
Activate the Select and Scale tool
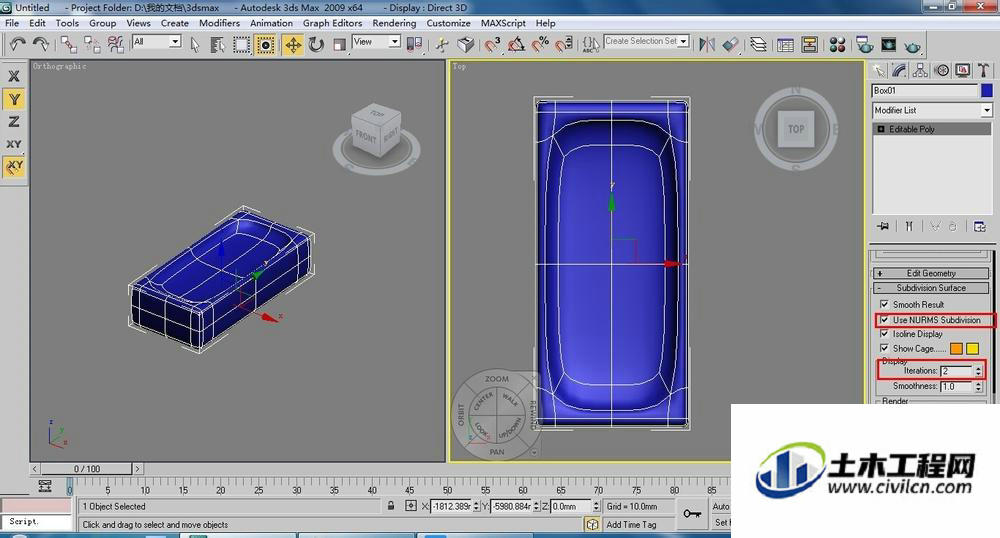(340, 45)
